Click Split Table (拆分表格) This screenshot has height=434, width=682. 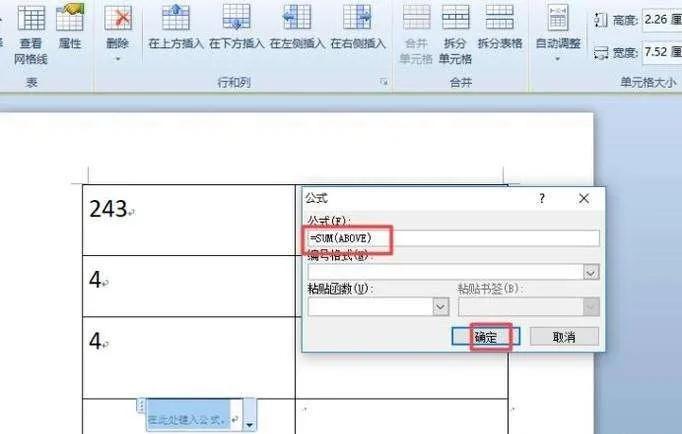point(500,27)
